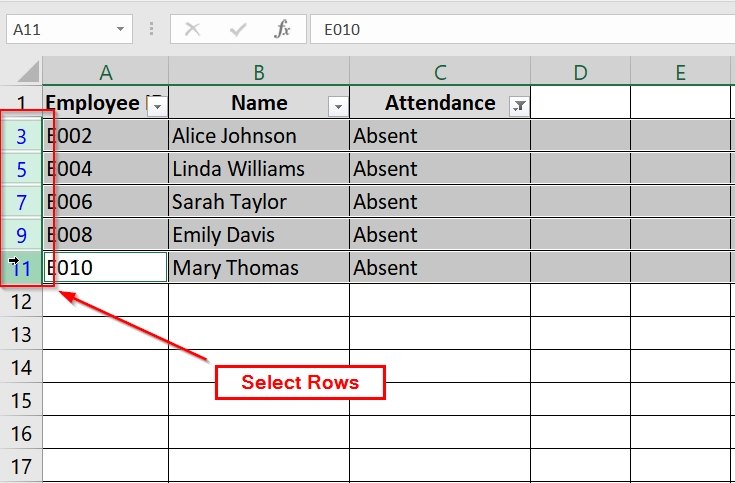Click the Cancel X icon in formula bar

192,30
